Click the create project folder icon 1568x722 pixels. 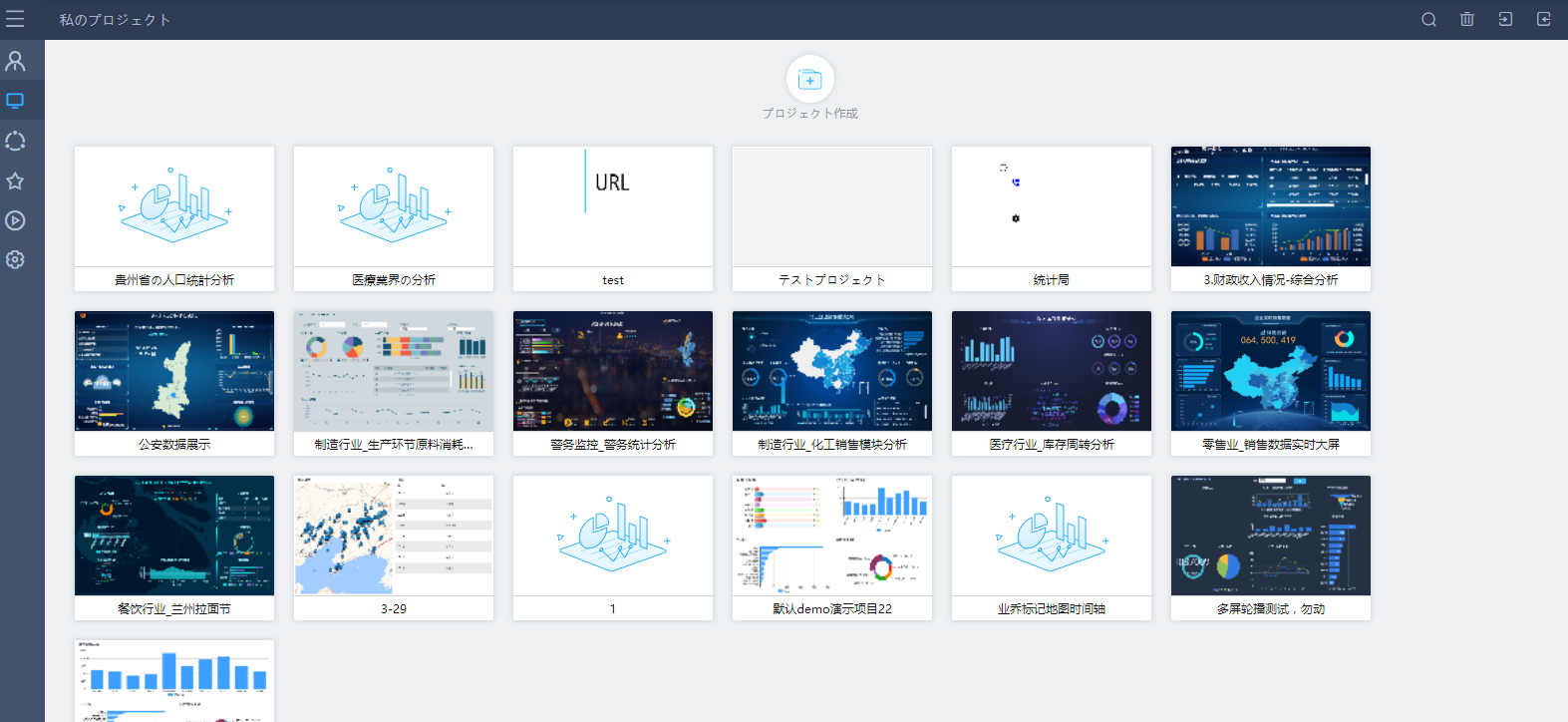point(810,79)
